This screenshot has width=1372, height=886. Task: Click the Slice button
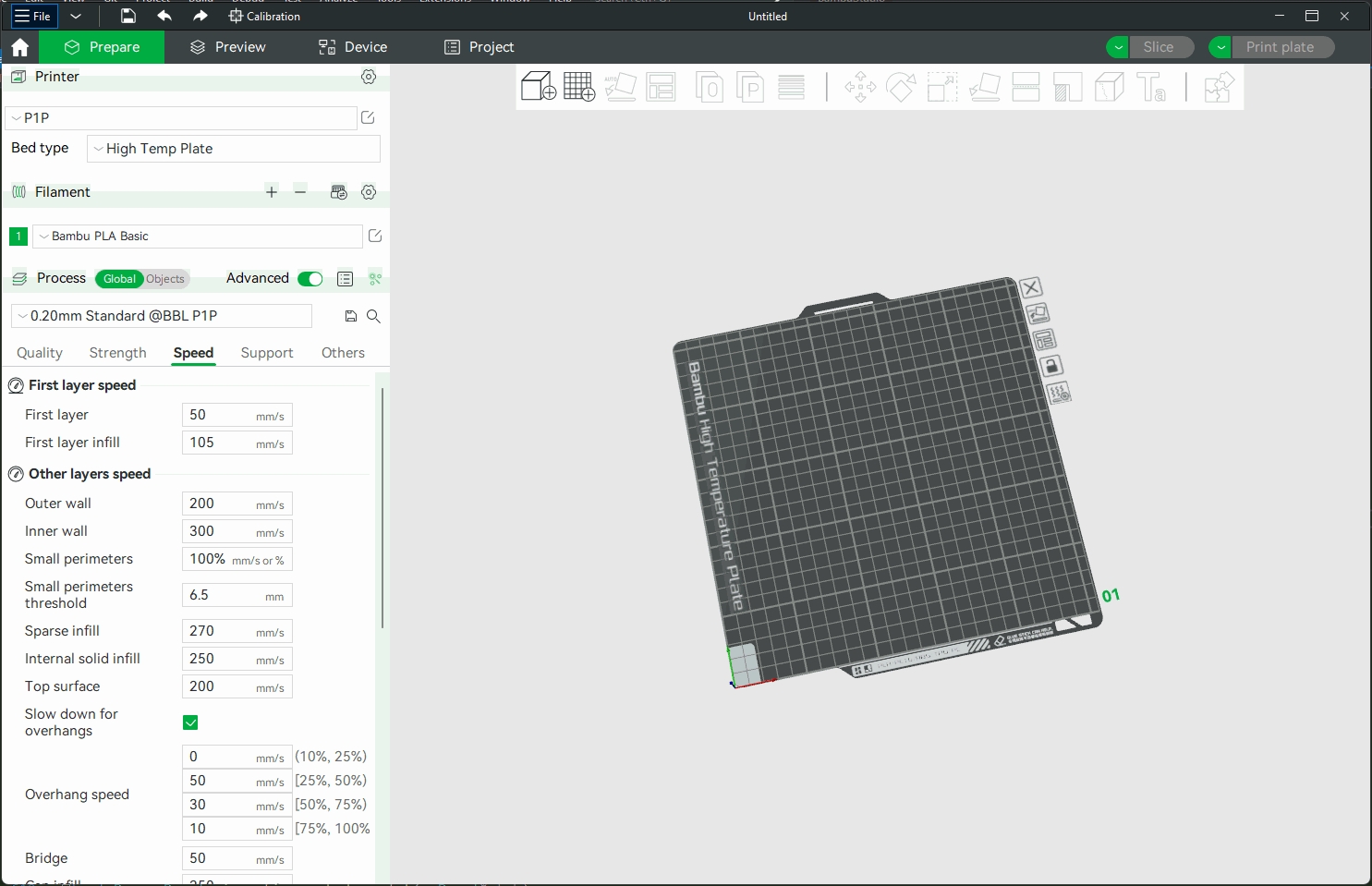(1159, 47)
